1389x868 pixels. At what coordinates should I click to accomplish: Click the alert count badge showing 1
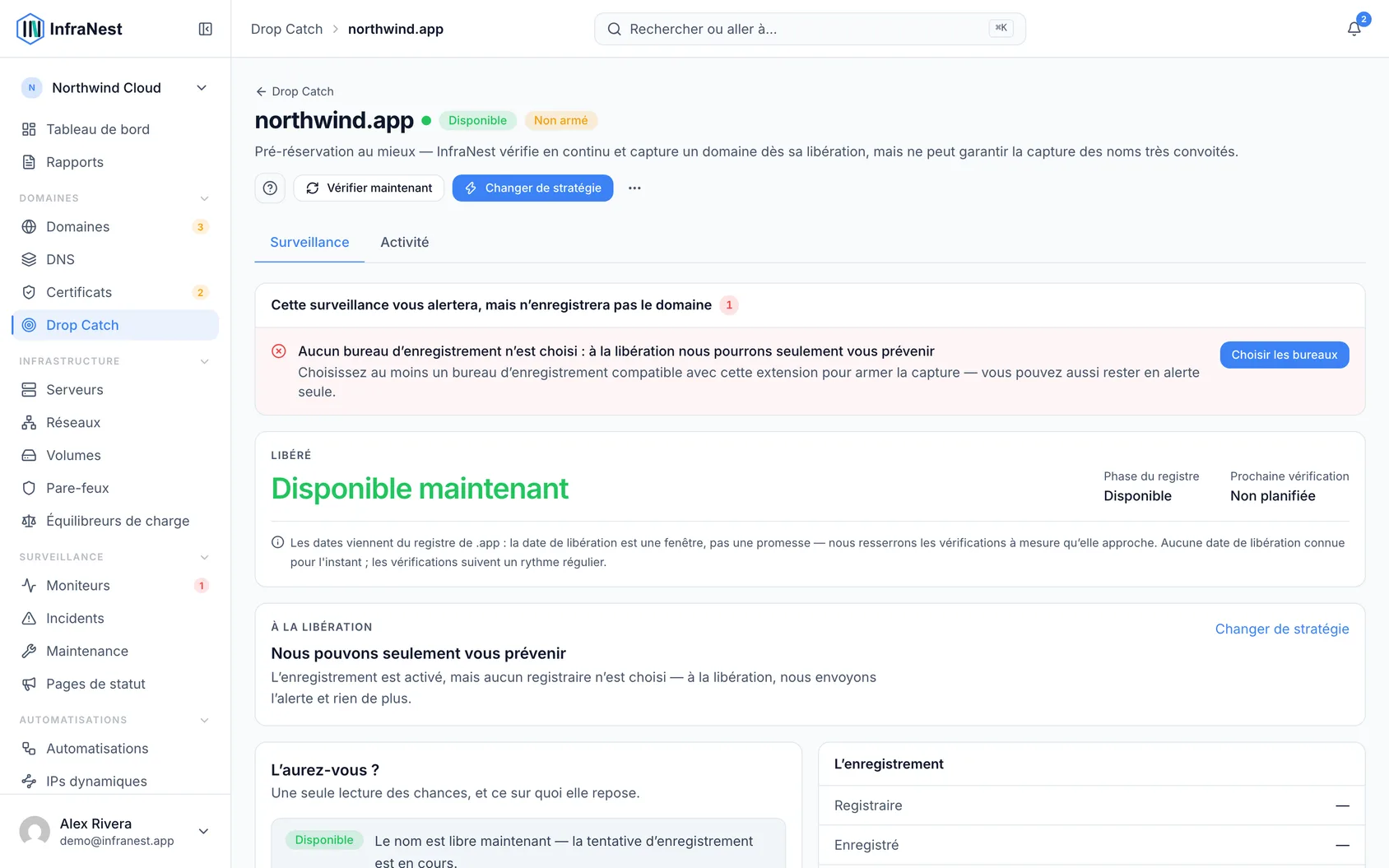729,305
